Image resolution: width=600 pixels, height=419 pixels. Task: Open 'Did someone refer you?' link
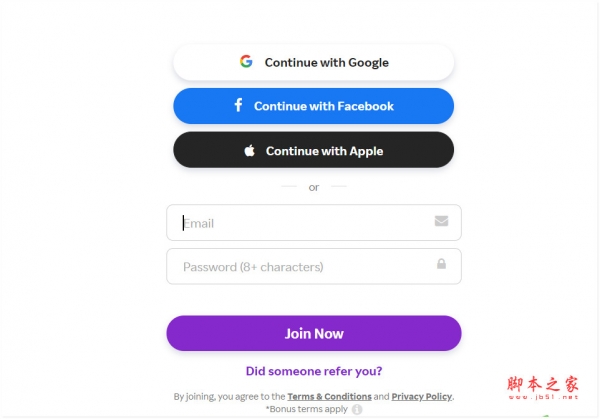pos(313,371)
